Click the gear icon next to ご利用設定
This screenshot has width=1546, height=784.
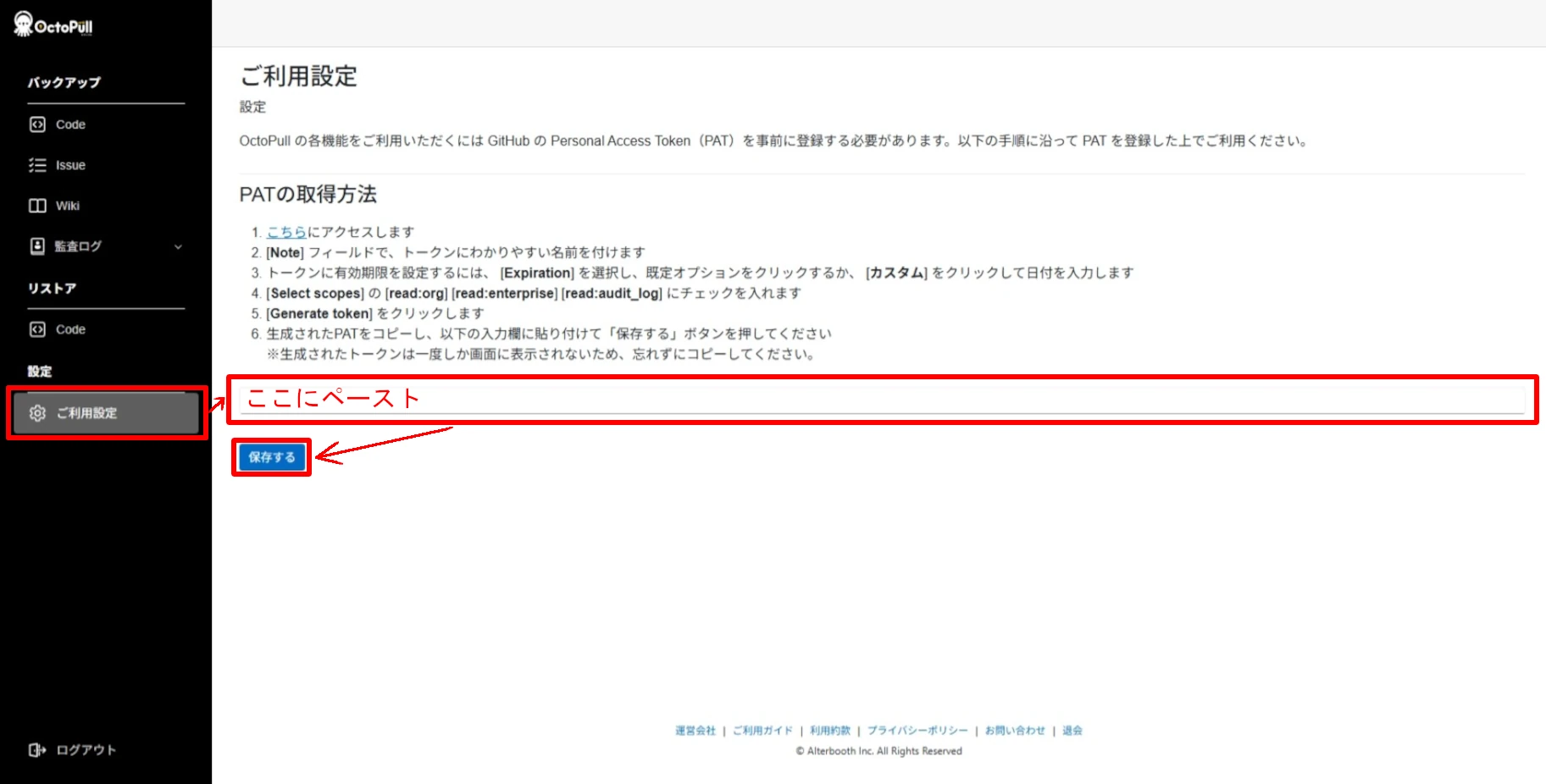click(37, 413)
